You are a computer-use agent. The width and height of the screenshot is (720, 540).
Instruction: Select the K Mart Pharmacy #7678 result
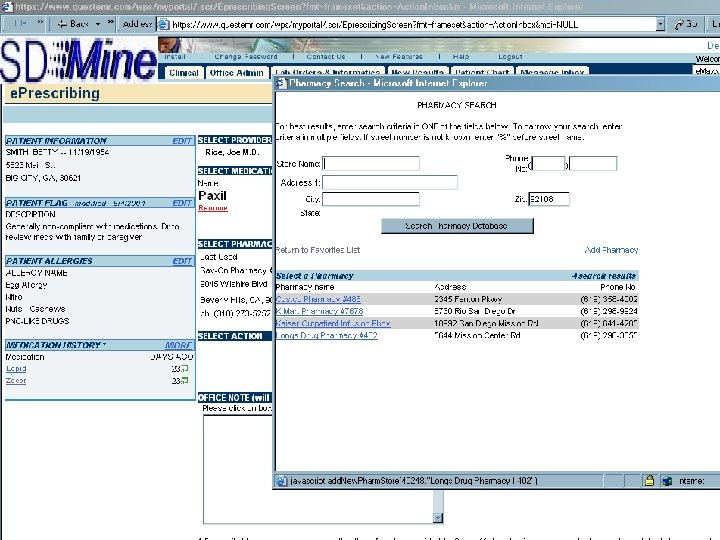(320, 311)
